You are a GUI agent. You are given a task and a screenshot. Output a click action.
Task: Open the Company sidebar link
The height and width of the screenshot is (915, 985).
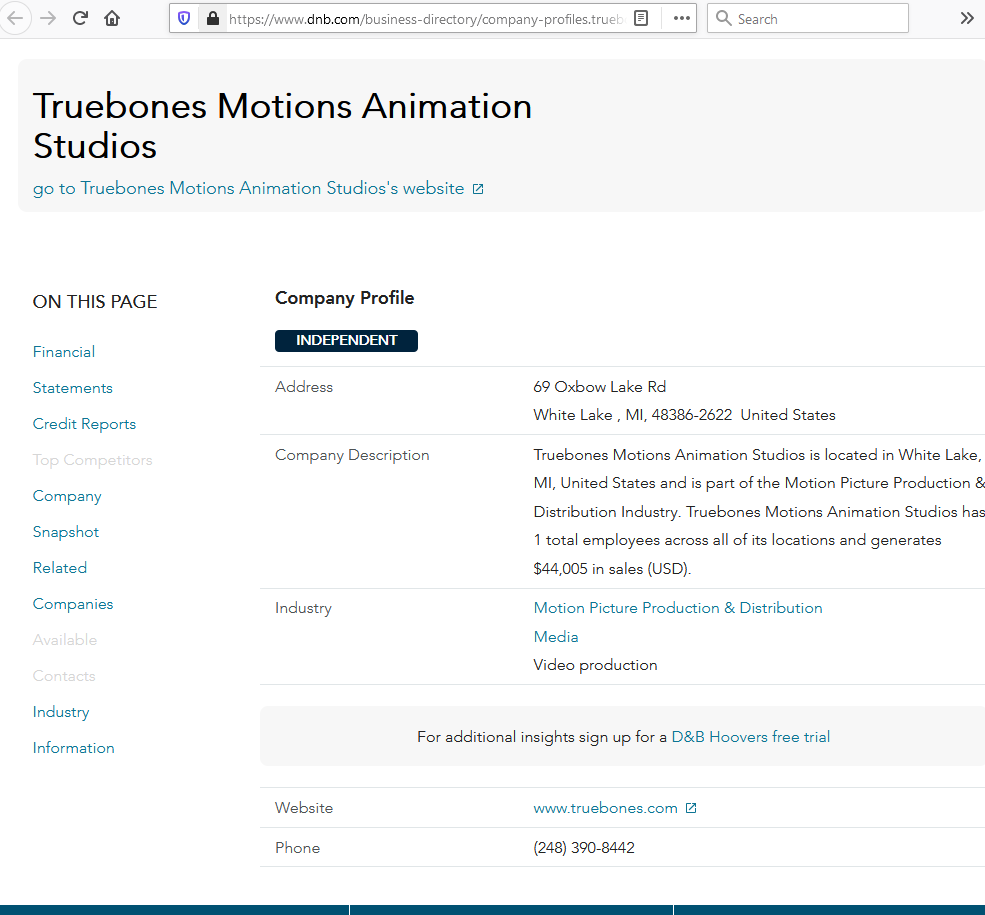point(67,496)
